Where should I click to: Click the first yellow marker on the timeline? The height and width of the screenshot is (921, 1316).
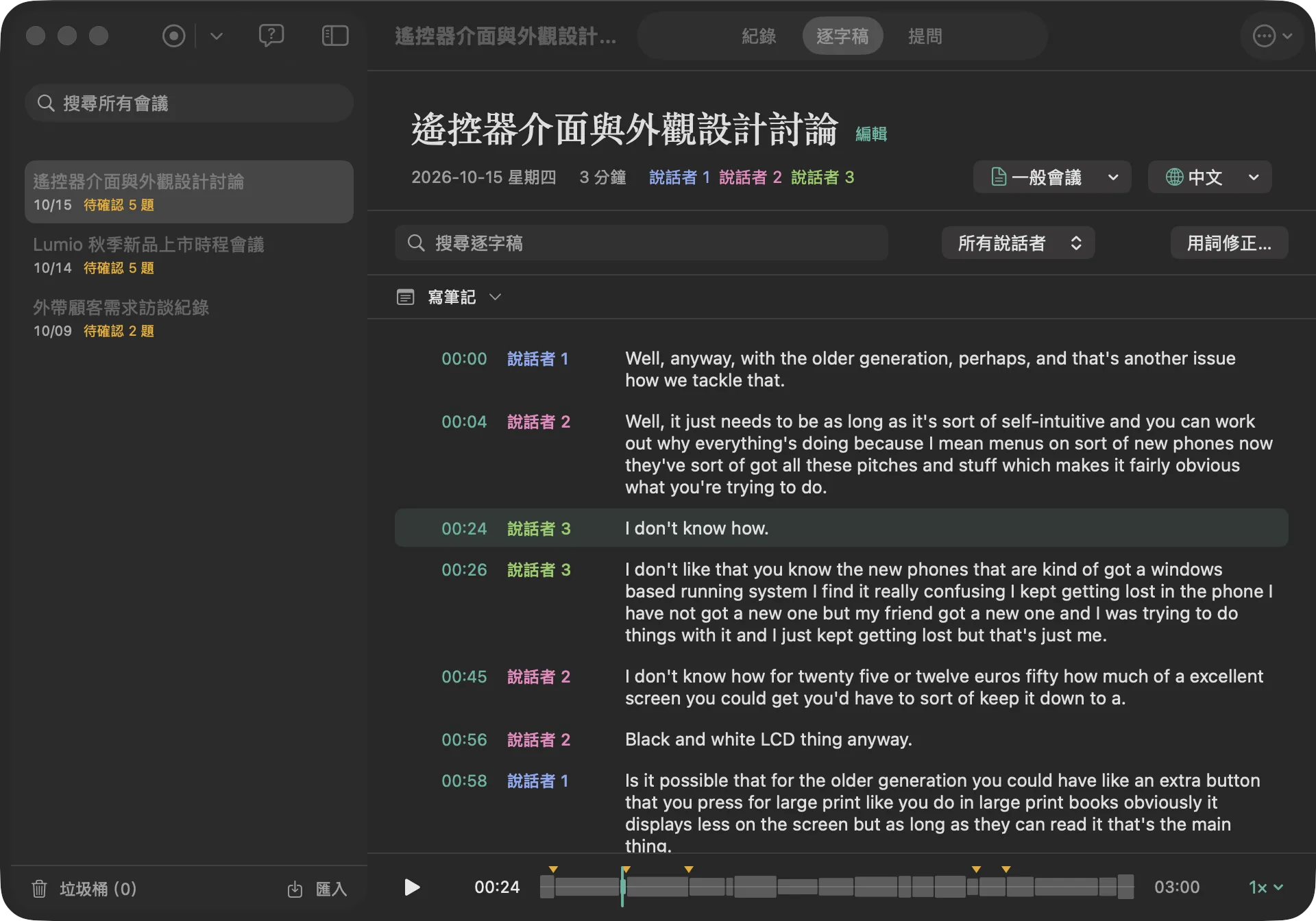coord(553,869)
